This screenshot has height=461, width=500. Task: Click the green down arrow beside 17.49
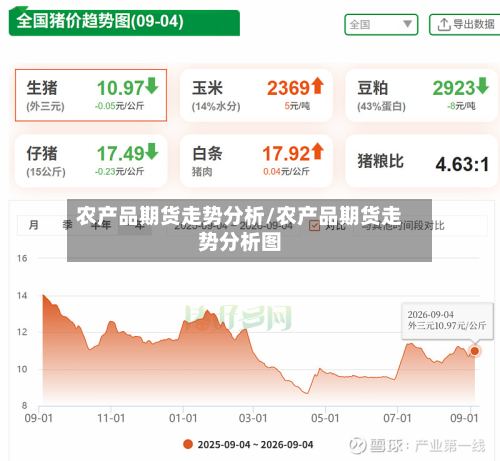click(152, 151)
